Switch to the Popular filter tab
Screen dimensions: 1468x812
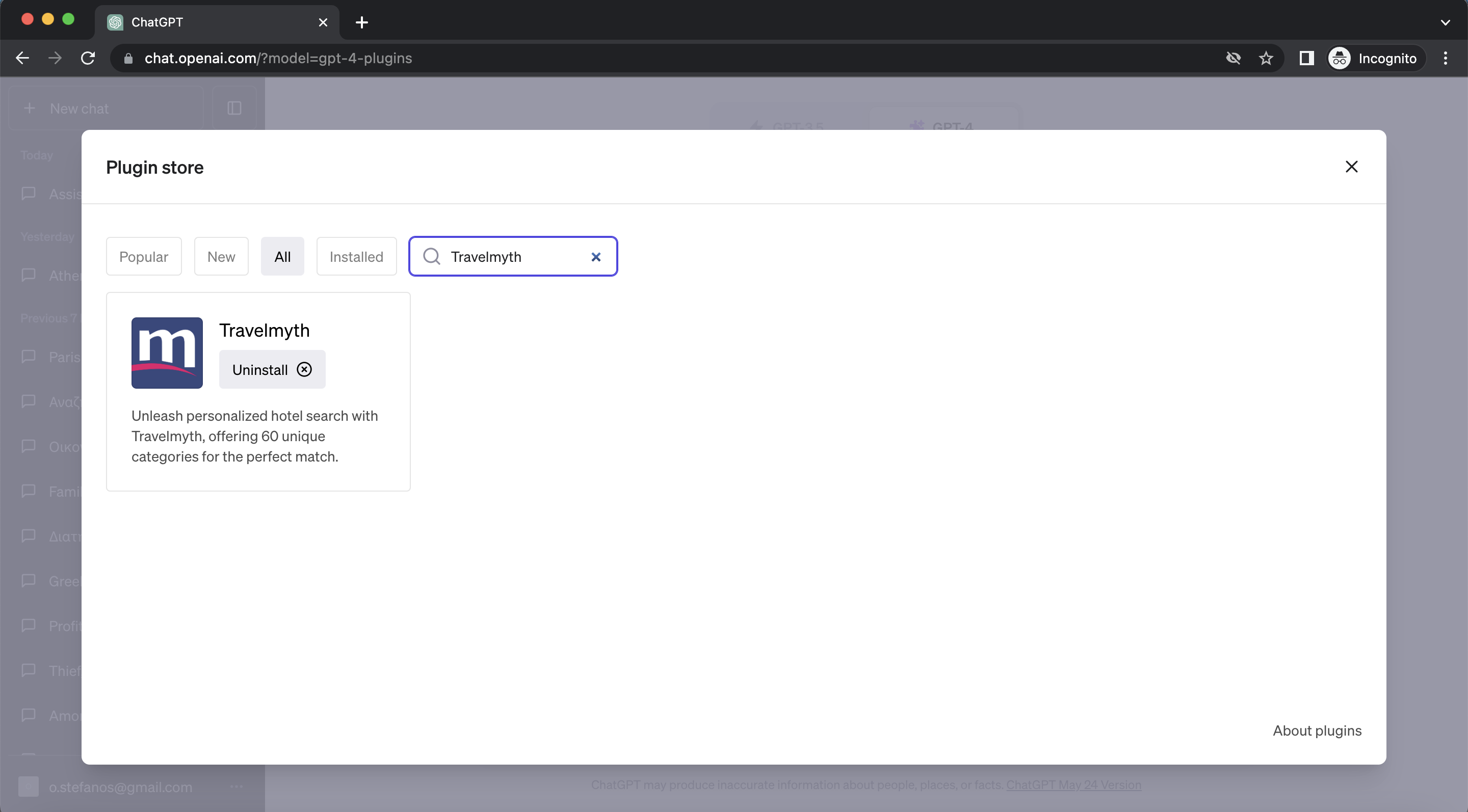click(144, 256)
